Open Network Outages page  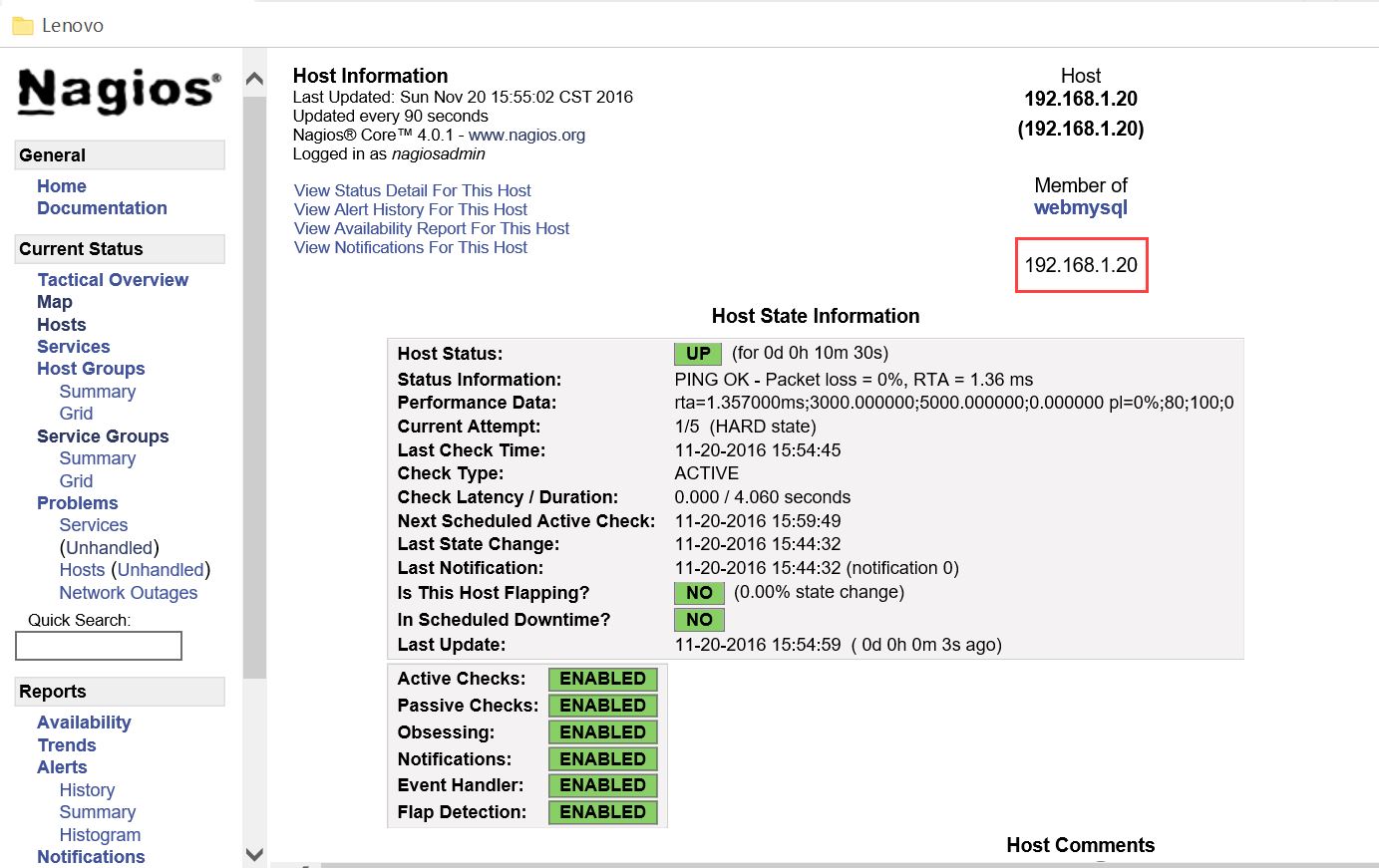click(129, 593)
